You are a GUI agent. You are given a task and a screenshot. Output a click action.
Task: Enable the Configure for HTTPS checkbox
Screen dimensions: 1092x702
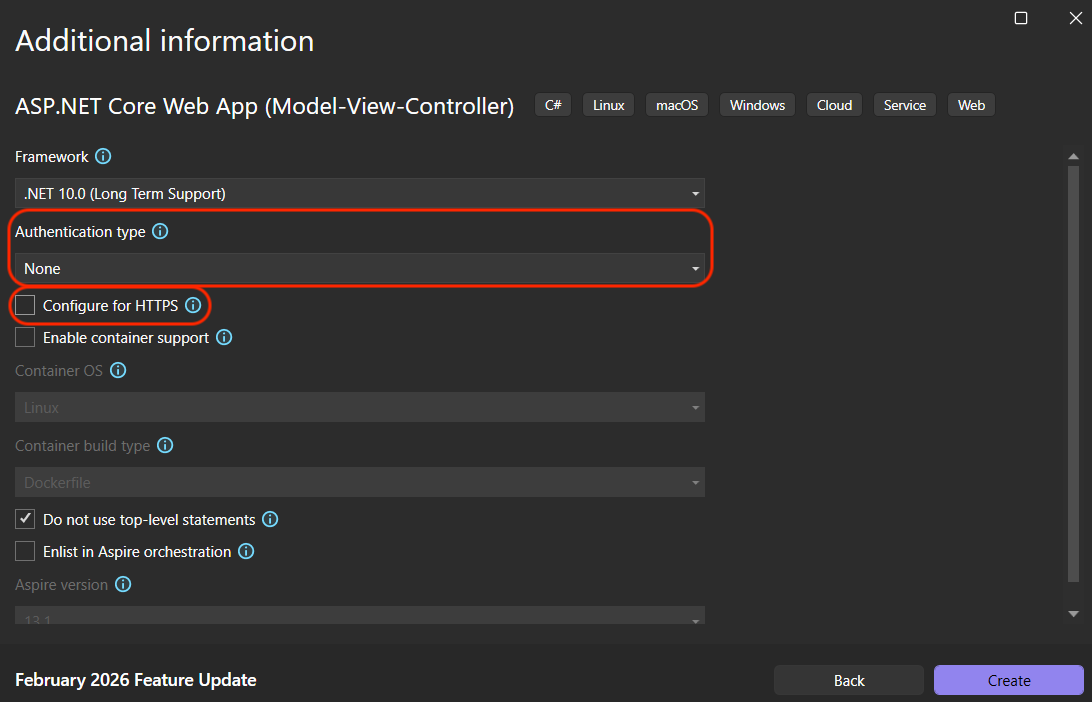[x=25, y=305]
